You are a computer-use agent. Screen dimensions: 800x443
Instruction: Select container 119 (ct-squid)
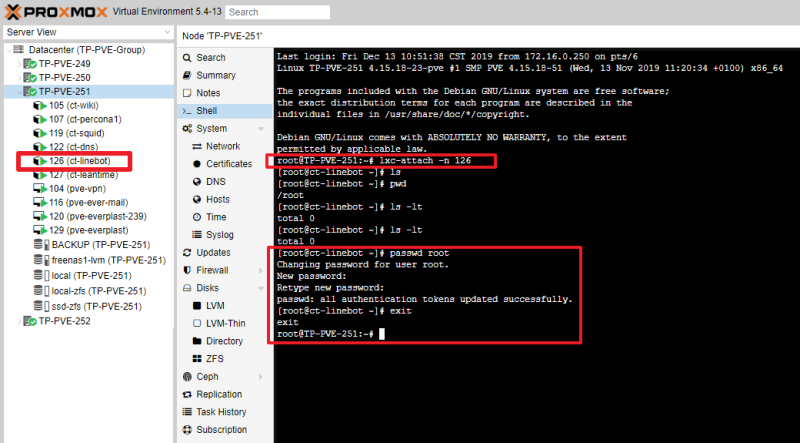77,133
